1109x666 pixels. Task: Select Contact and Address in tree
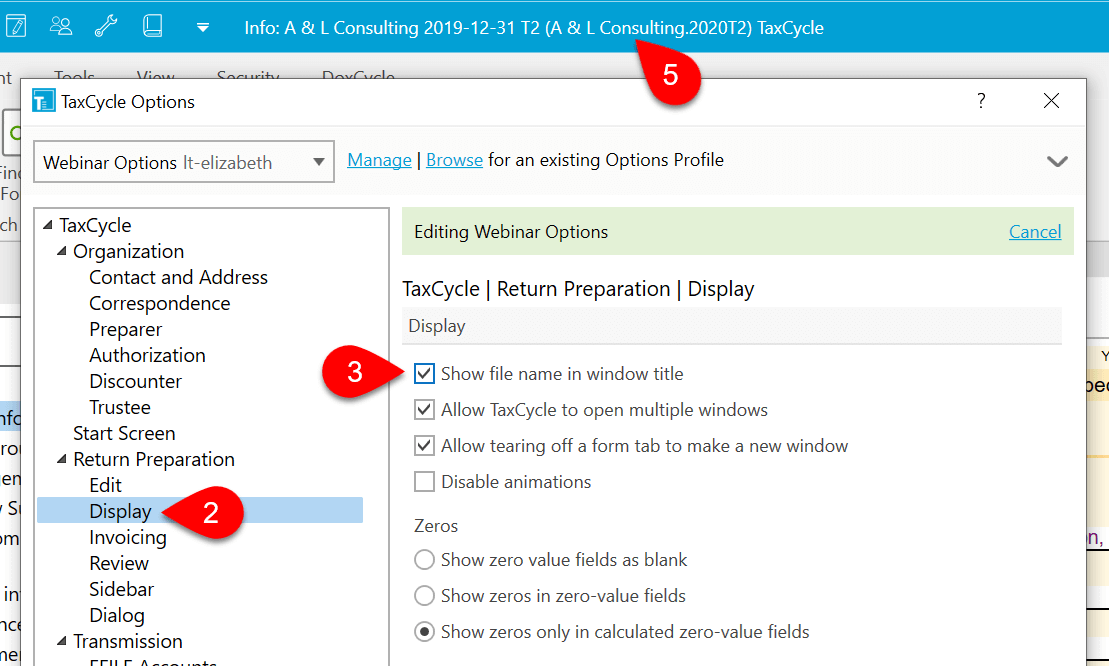coord(178,277)
